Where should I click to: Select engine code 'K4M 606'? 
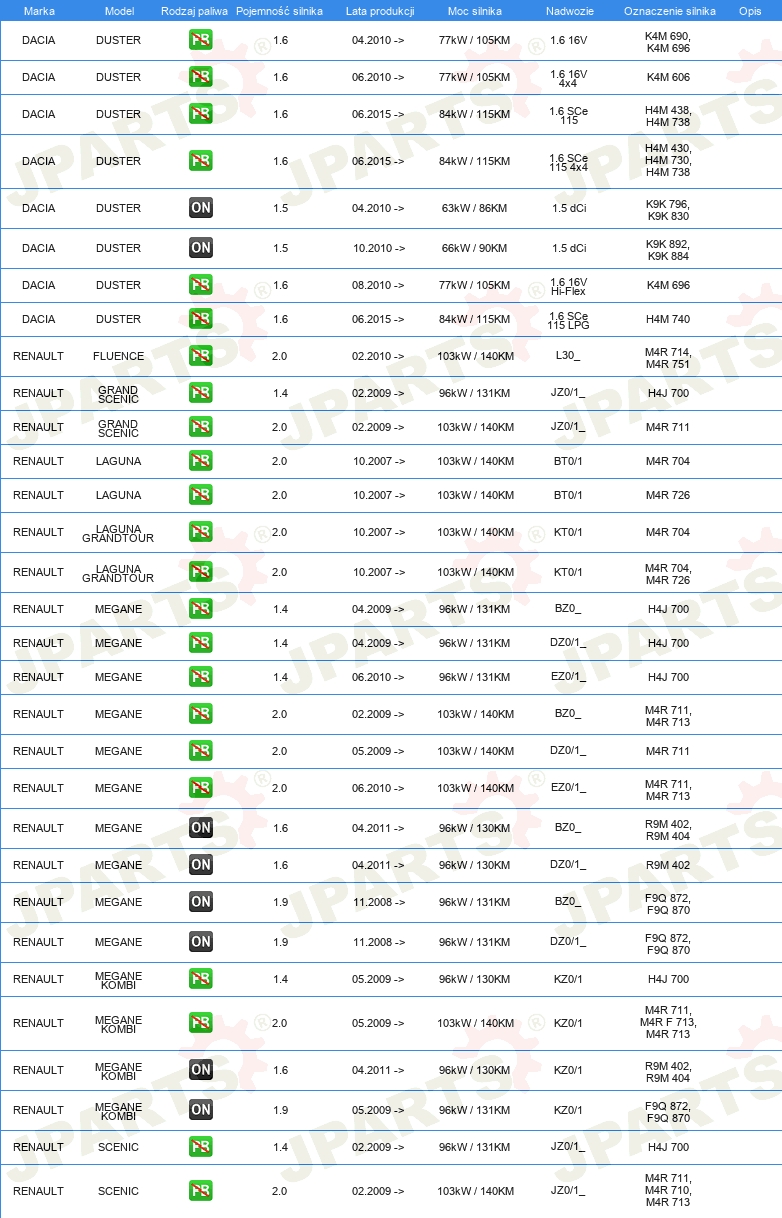[x=669, y=77]
